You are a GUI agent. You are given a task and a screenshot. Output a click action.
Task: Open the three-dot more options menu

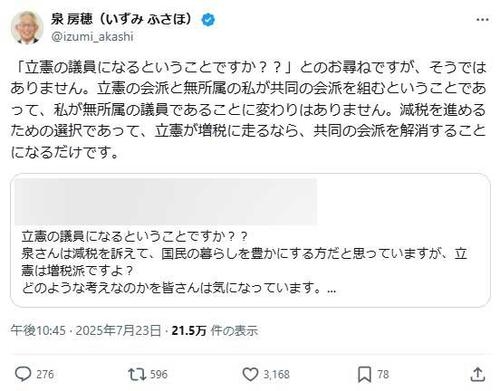482,20
